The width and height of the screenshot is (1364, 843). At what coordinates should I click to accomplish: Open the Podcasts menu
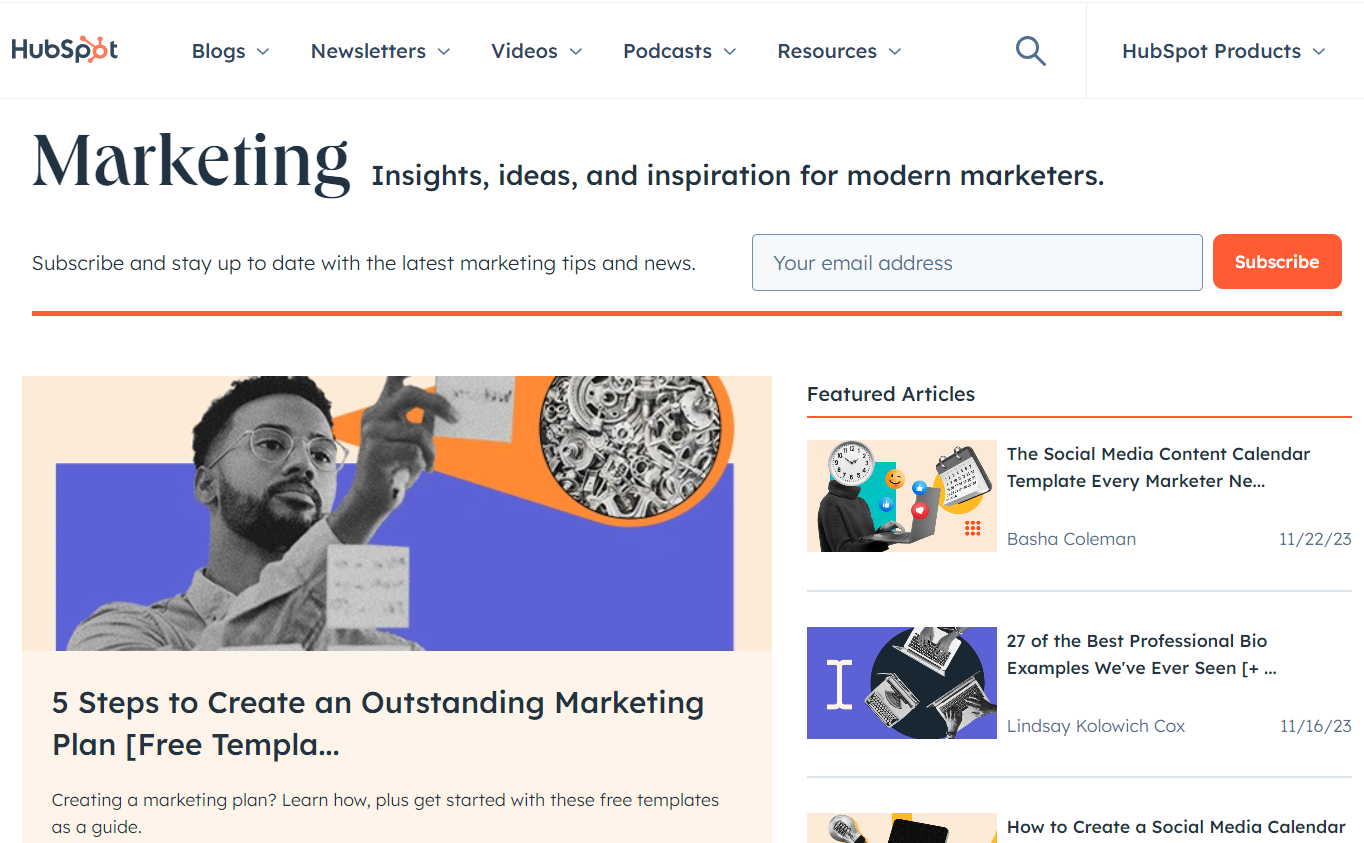click(679, 51)
